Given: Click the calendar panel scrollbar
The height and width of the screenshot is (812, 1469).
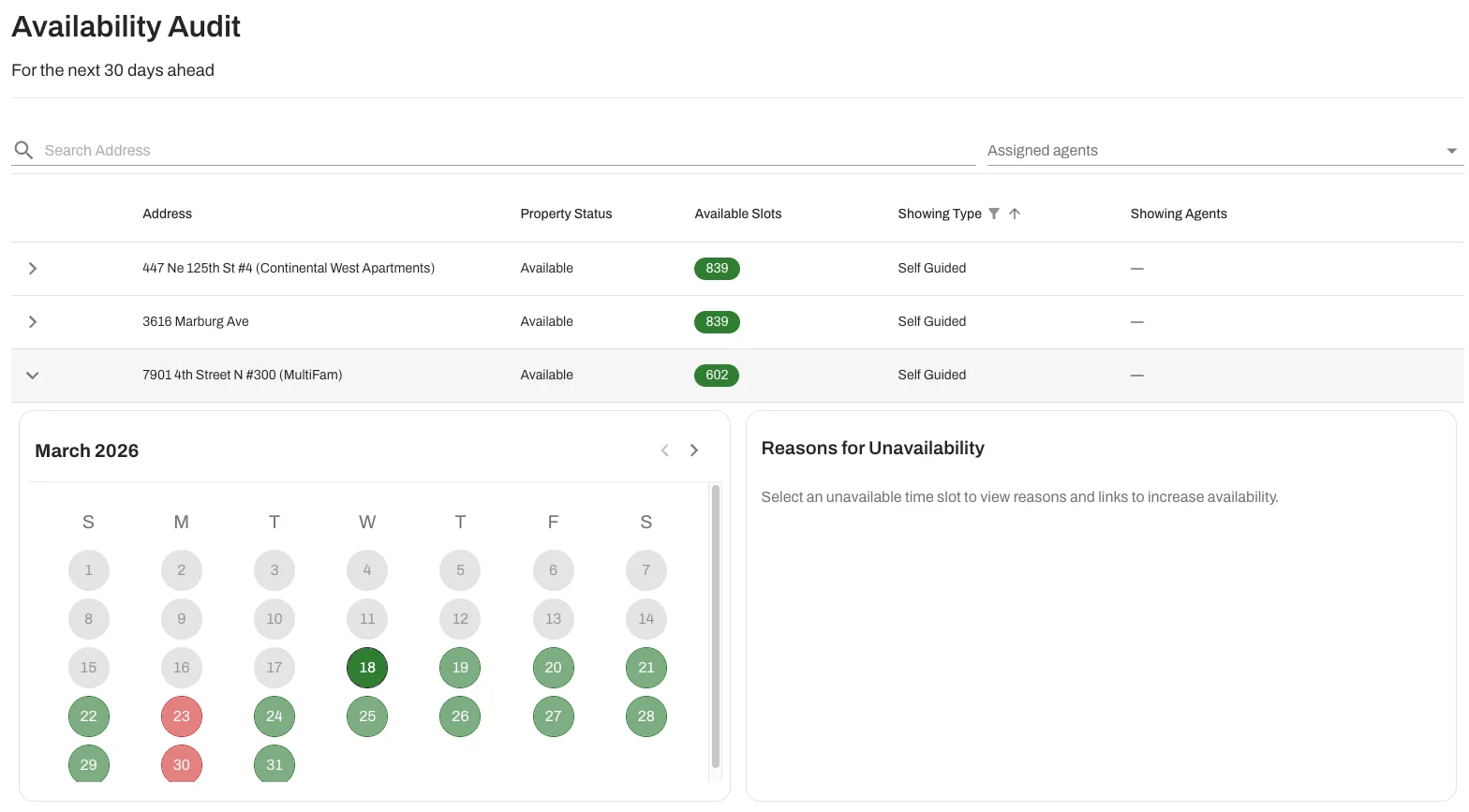Looking at the screenshot, I should coord(716,626).
